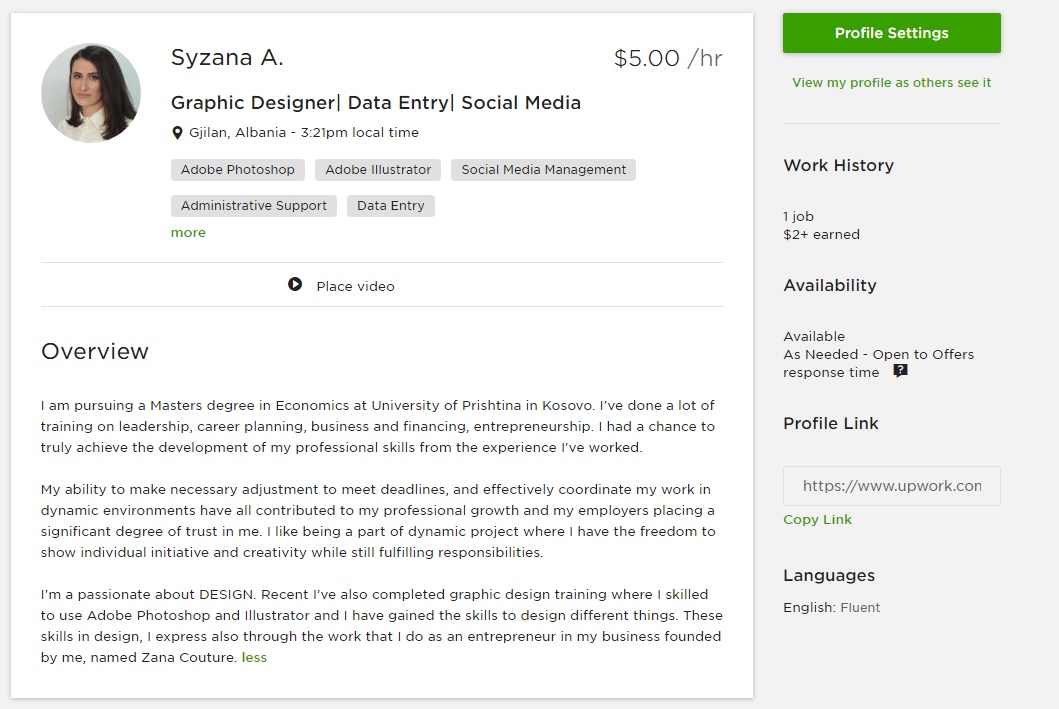Collapse the overview with the less link
1059x709 pixels.
[x=255, y=657]
